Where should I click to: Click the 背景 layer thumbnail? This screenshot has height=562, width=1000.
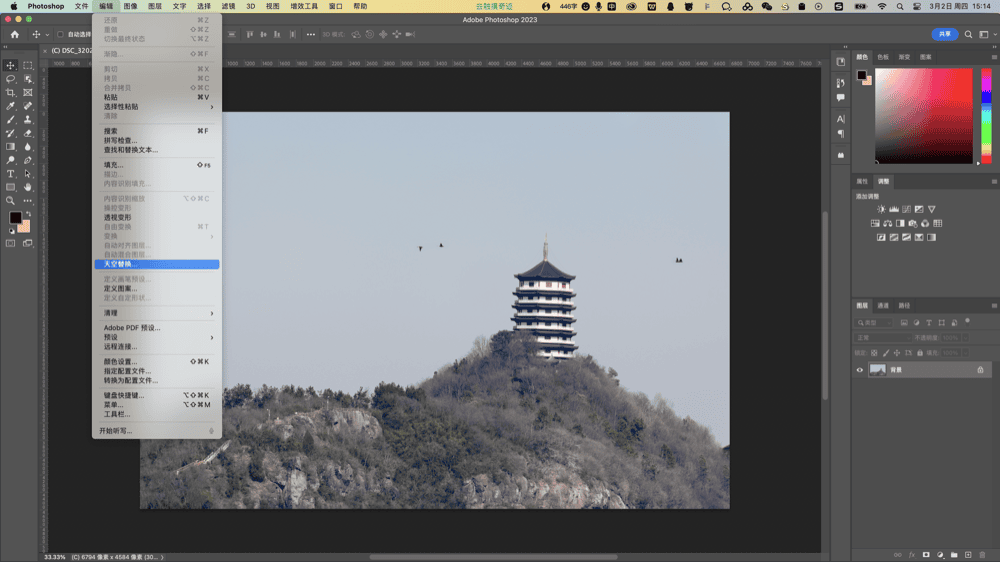pyautogui.click(x=878, y=370)
